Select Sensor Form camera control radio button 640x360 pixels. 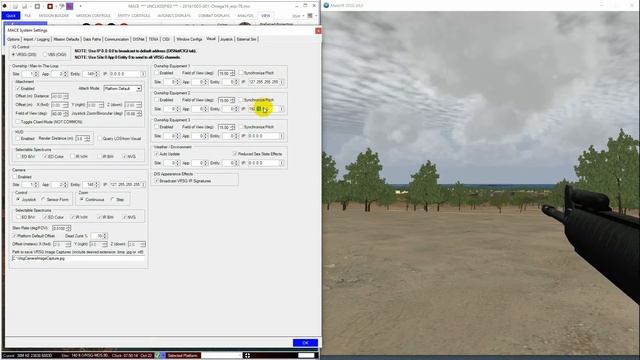(x=43, y=199)
